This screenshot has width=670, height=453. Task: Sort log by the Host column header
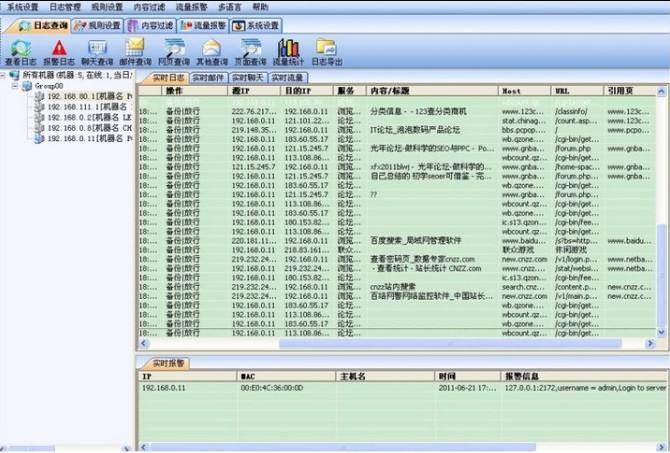point(524,91)
